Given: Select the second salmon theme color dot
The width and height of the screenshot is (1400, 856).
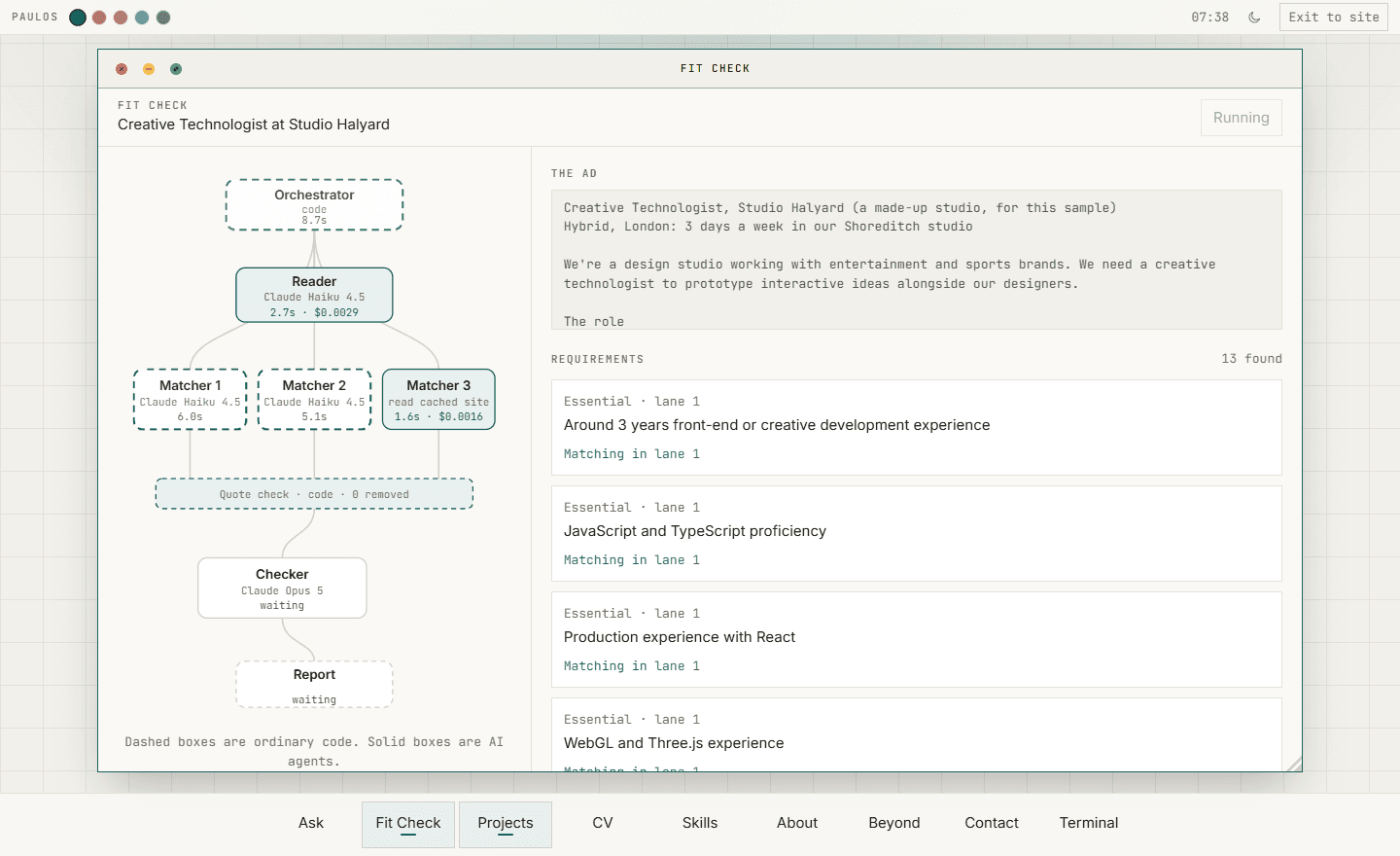Looking at the screenshot, I should (121, 18).
